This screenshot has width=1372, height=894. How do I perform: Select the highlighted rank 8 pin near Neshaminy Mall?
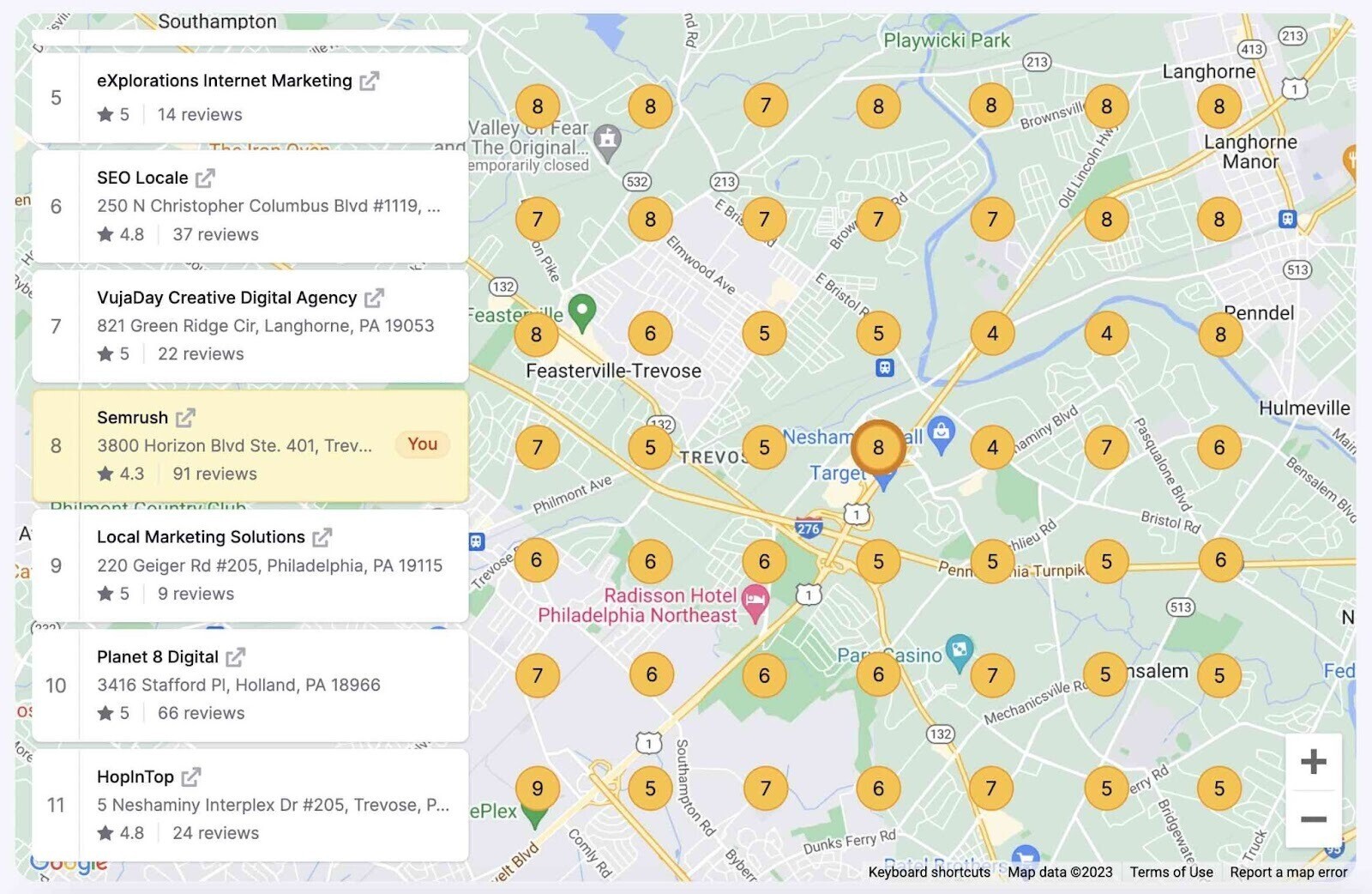tap(878, 447)
